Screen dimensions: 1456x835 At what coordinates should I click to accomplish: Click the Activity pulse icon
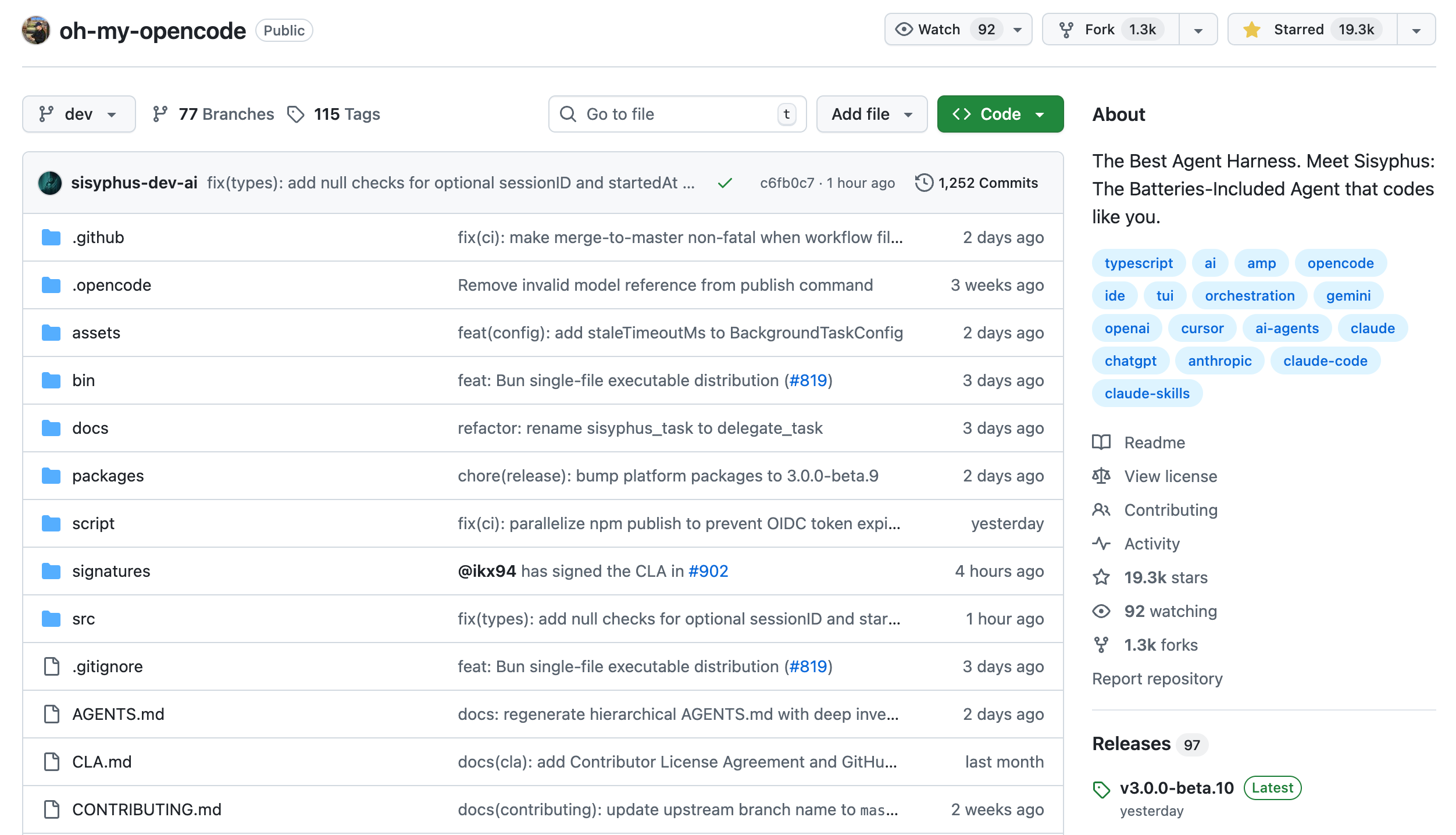point(1101,544)
